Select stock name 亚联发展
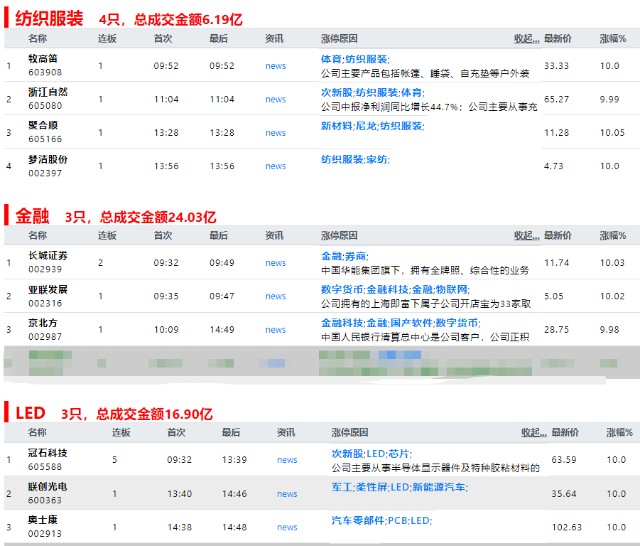This screenshot has width=640, height=546. point(48,290)
